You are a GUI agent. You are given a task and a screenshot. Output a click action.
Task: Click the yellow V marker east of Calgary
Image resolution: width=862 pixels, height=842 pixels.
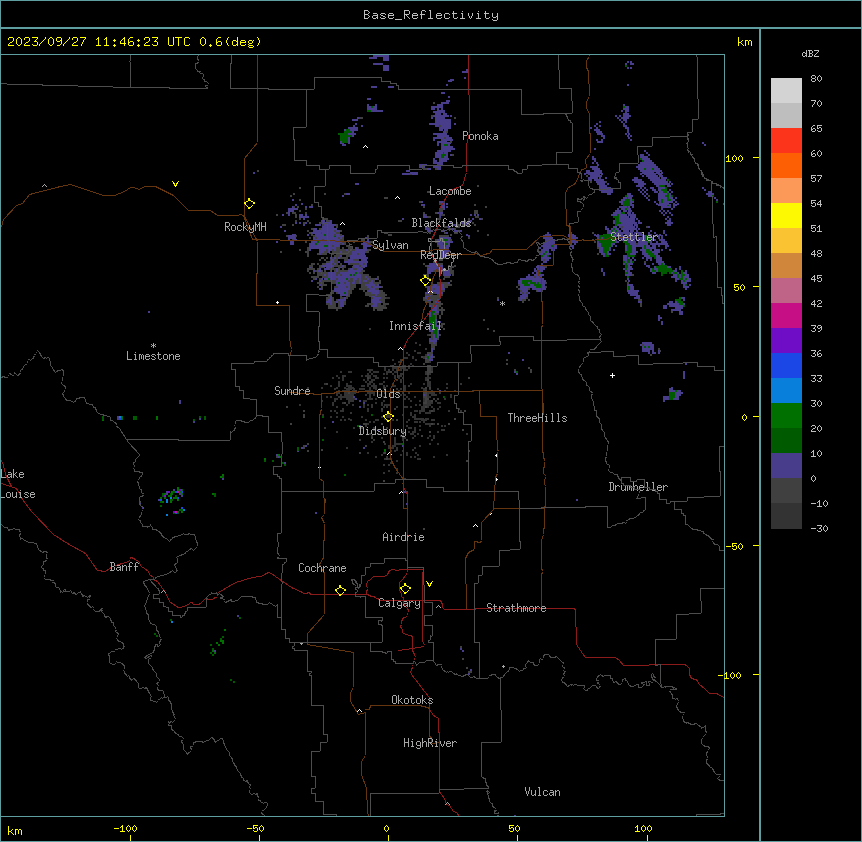[x=429, y=584]
